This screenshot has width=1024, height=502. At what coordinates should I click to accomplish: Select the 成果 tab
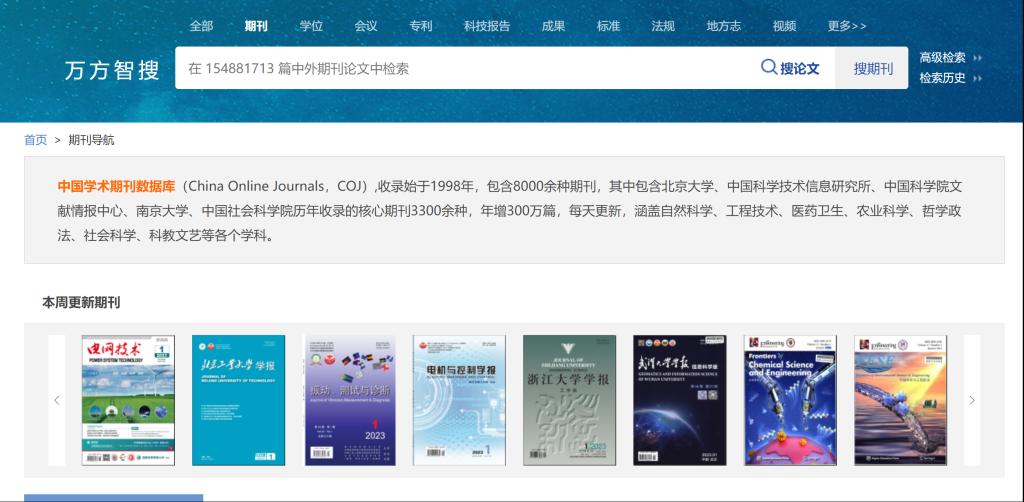pyautogui.click(x=553, y=26)
